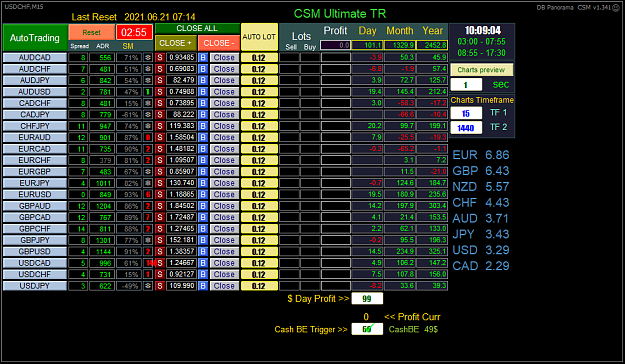Click the EURUSD price 1.18865
Screen dimensions: 625x364
181,195
